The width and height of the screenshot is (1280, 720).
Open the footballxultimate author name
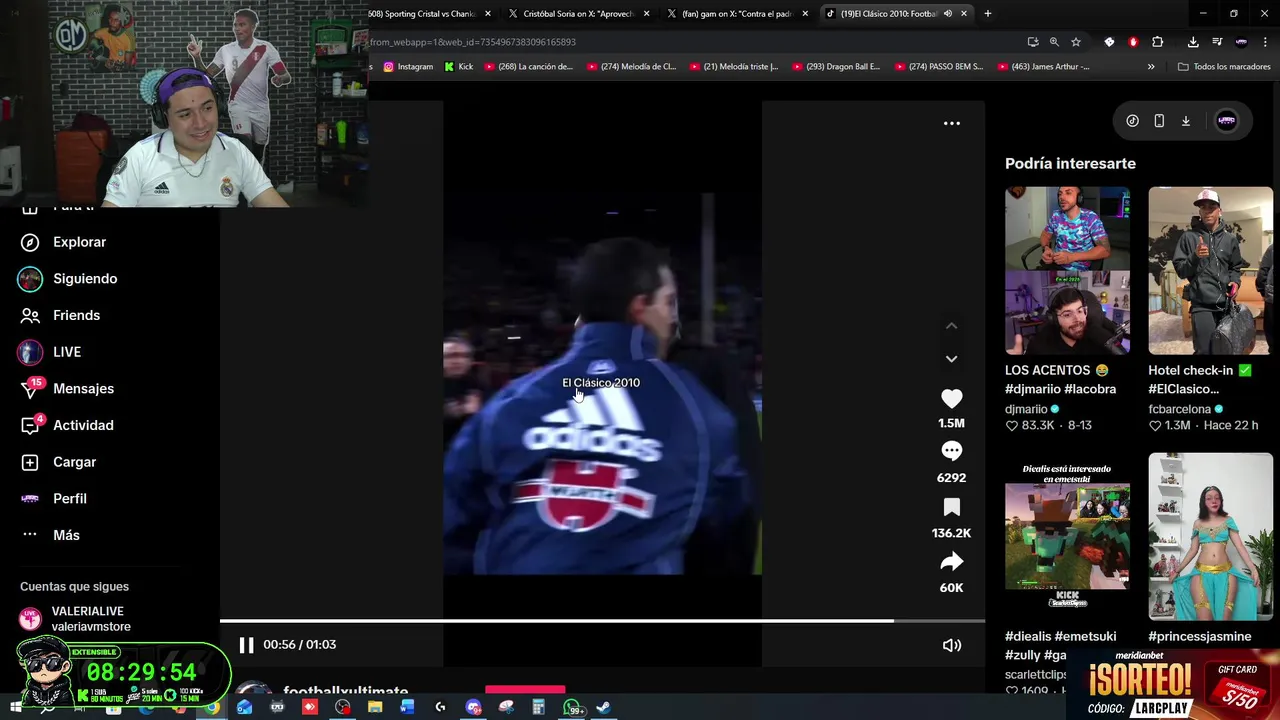(345, 691)
